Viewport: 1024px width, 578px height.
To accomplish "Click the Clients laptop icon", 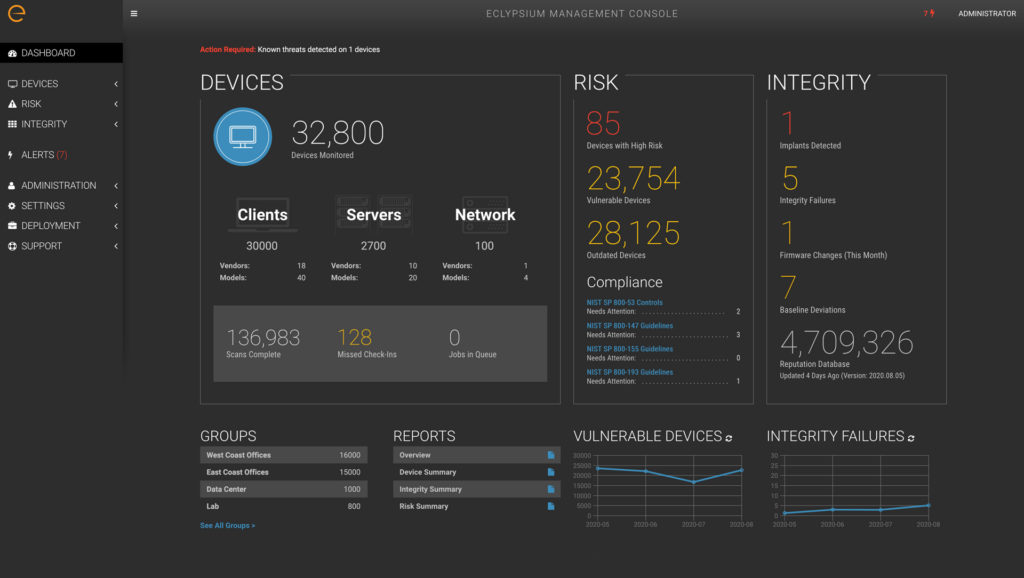I will [x=262, y=214].
